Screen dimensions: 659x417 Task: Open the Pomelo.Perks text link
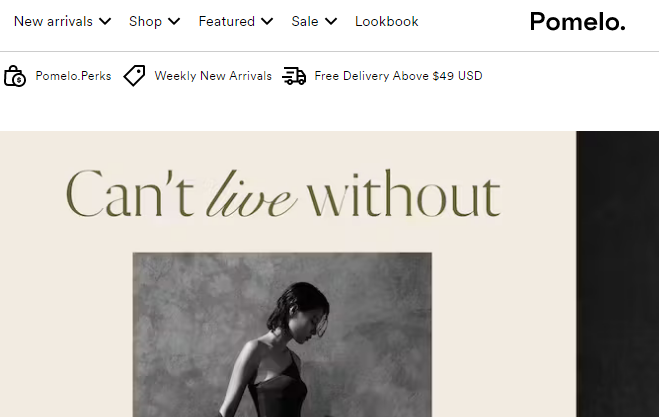(x=73, y=76)
